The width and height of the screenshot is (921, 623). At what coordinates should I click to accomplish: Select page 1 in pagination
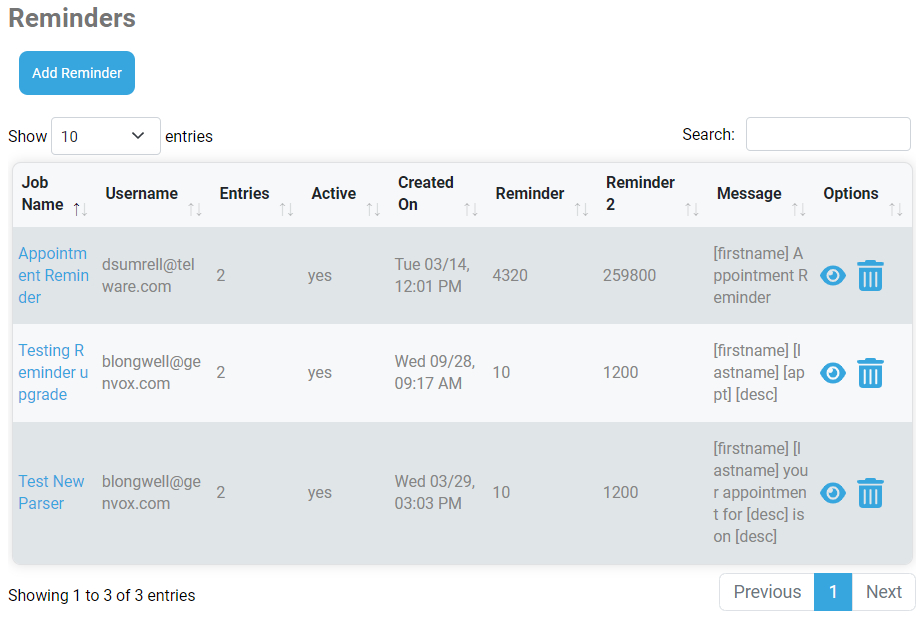click(x=832, y=592)
